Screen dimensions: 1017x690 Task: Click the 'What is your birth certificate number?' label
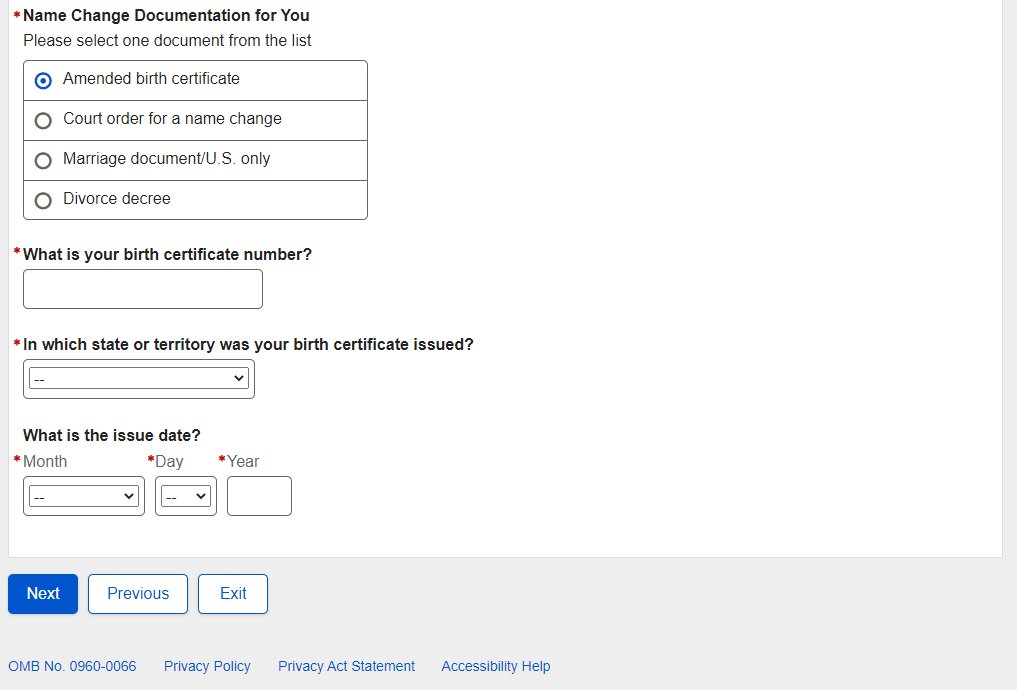167,255
